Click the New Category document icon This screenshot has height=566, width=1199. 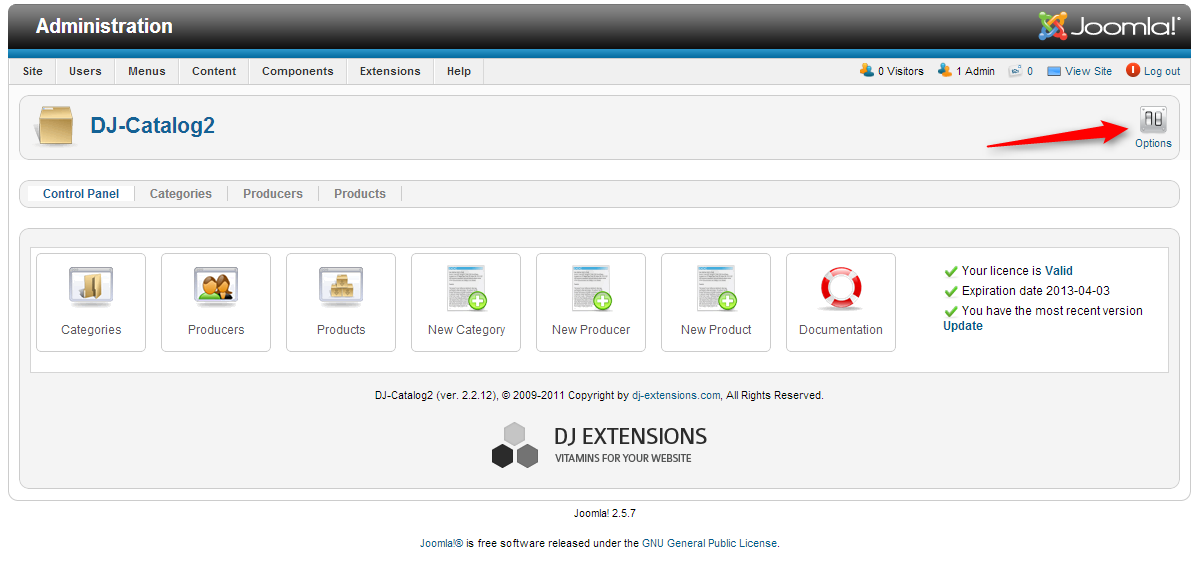coord(466,288)
